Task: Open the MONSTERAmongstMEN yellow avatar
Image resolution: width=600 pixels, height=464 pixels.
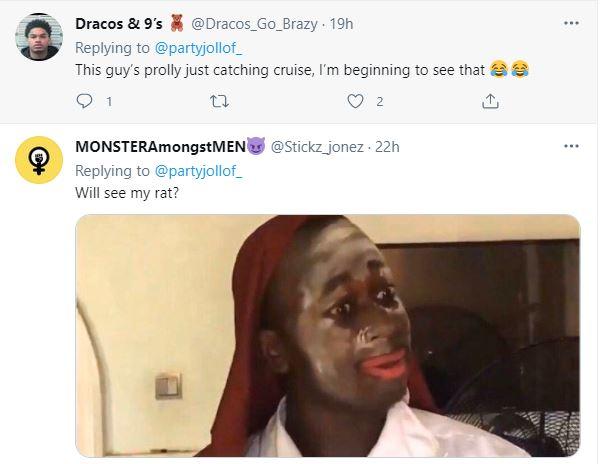Action: pyautogui.click(x=39, y=158)
